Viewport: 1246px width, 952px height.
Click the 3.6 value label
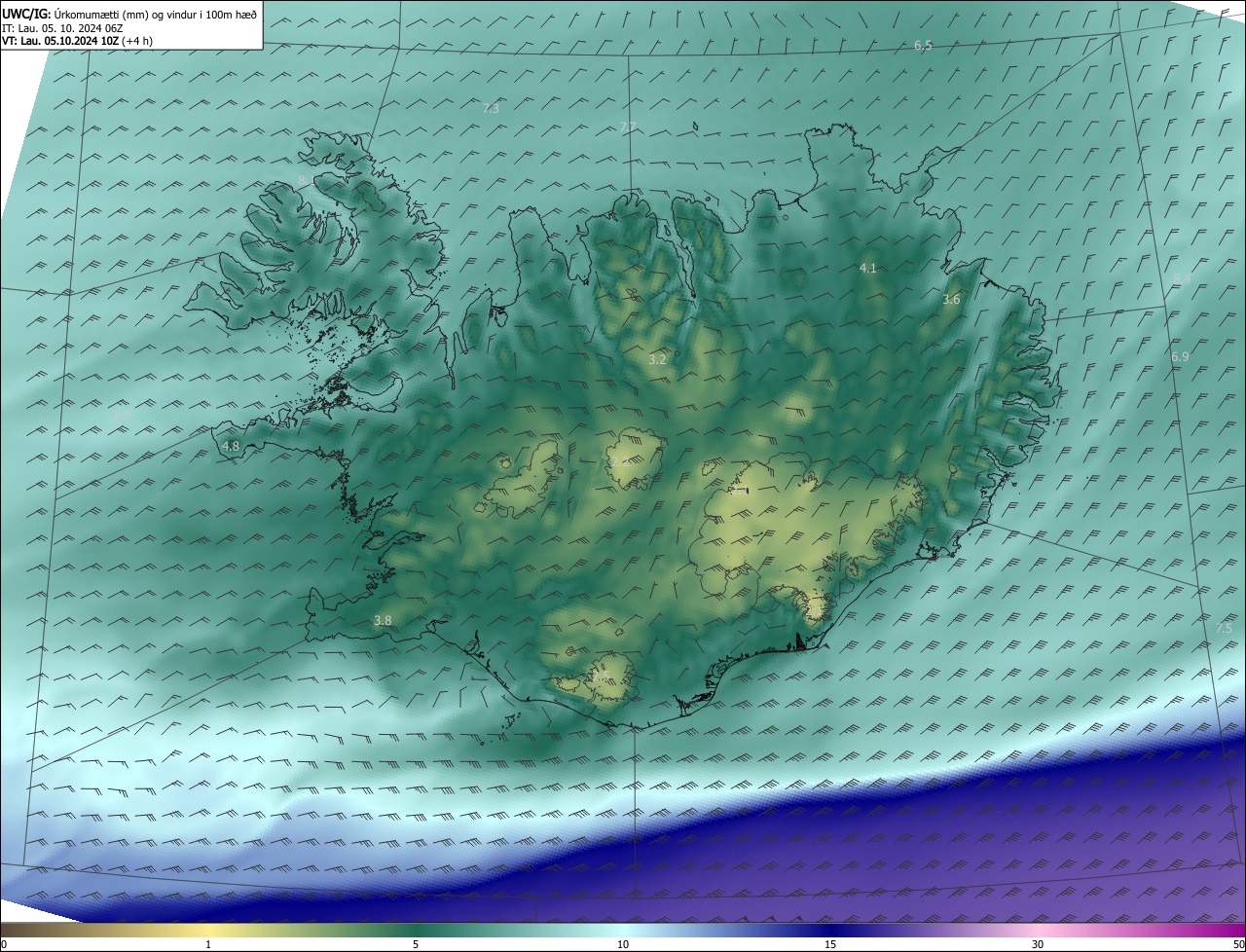[x=951, y=300]
